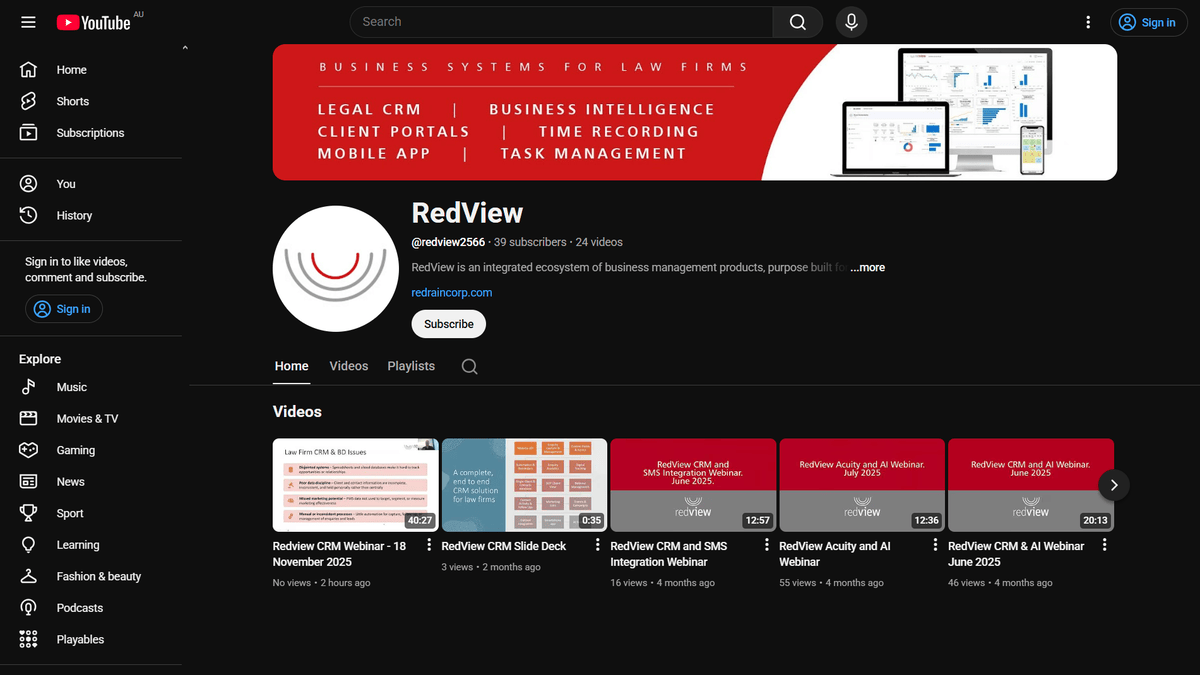Play the RedView CRM and SMS Integration Webinar thumbnail

point(693,484)
